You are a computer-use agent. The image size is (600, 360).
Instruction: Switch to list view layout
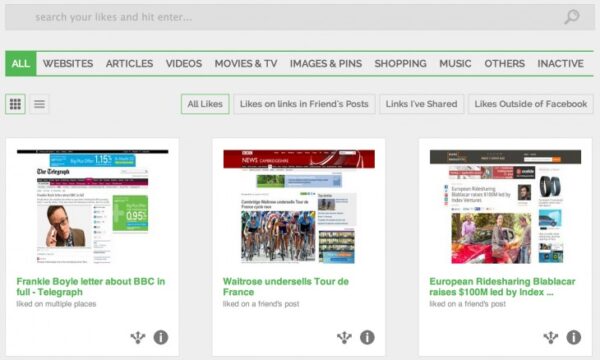(x=39, y=104)
